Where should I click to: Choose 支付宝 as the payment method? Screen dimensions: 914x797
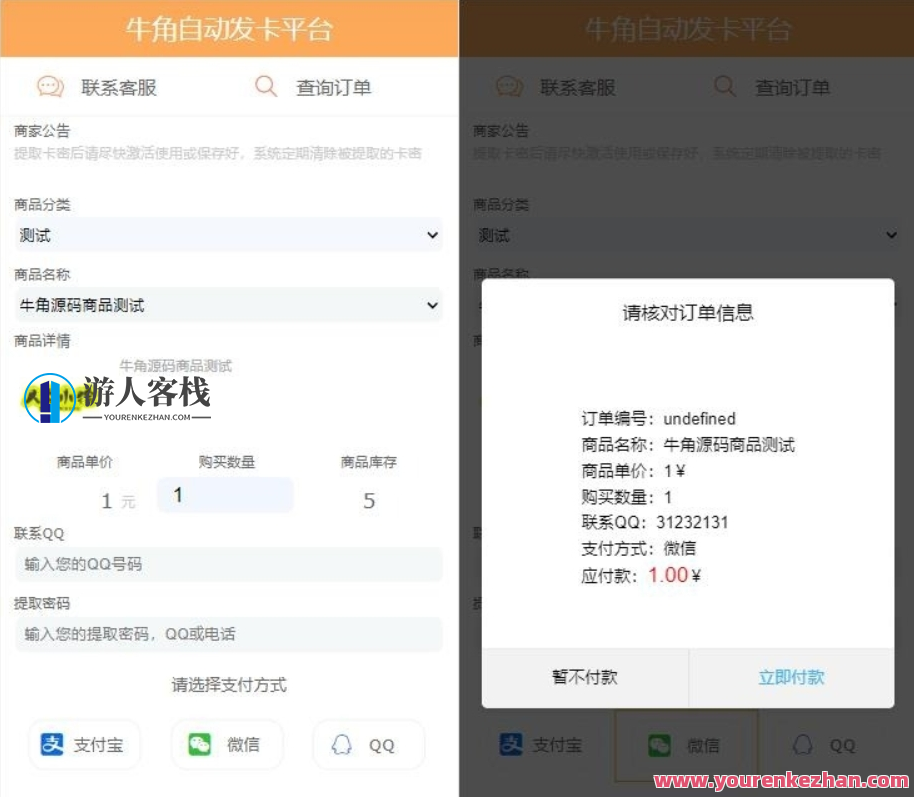pyautogui.click(x=84, y=744)
